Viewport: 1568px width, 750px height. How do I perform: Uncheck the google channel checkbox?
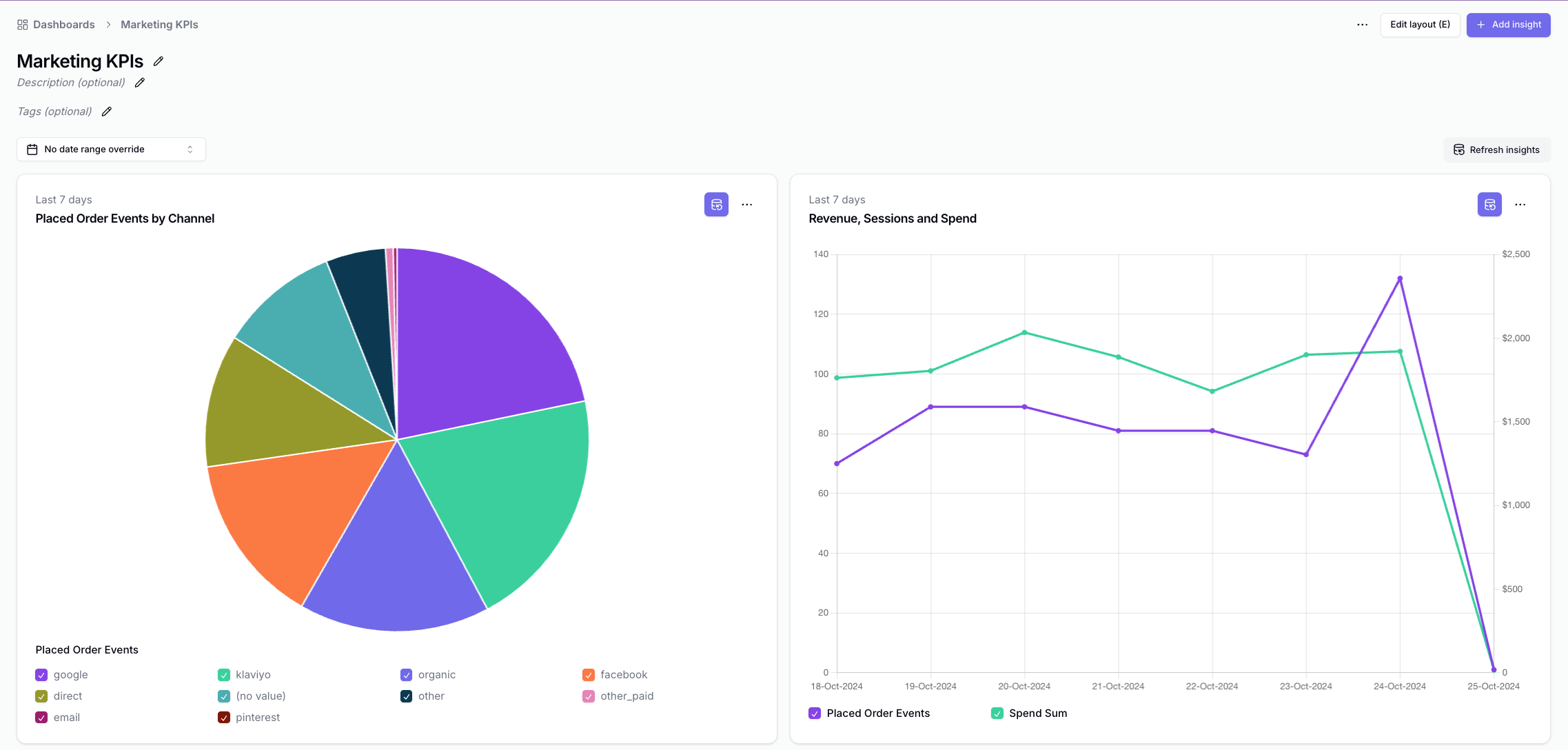click(x=41, y=675)
